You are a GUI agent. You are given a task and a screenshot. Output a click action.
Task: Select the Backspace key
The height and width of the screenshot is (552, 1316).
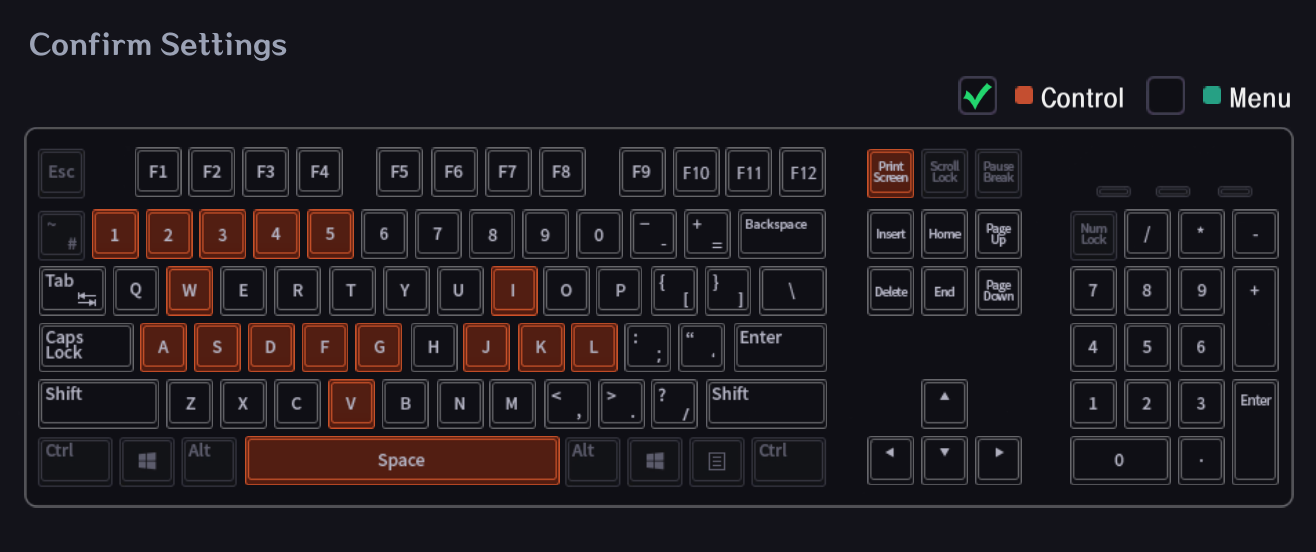click(782, 233)
